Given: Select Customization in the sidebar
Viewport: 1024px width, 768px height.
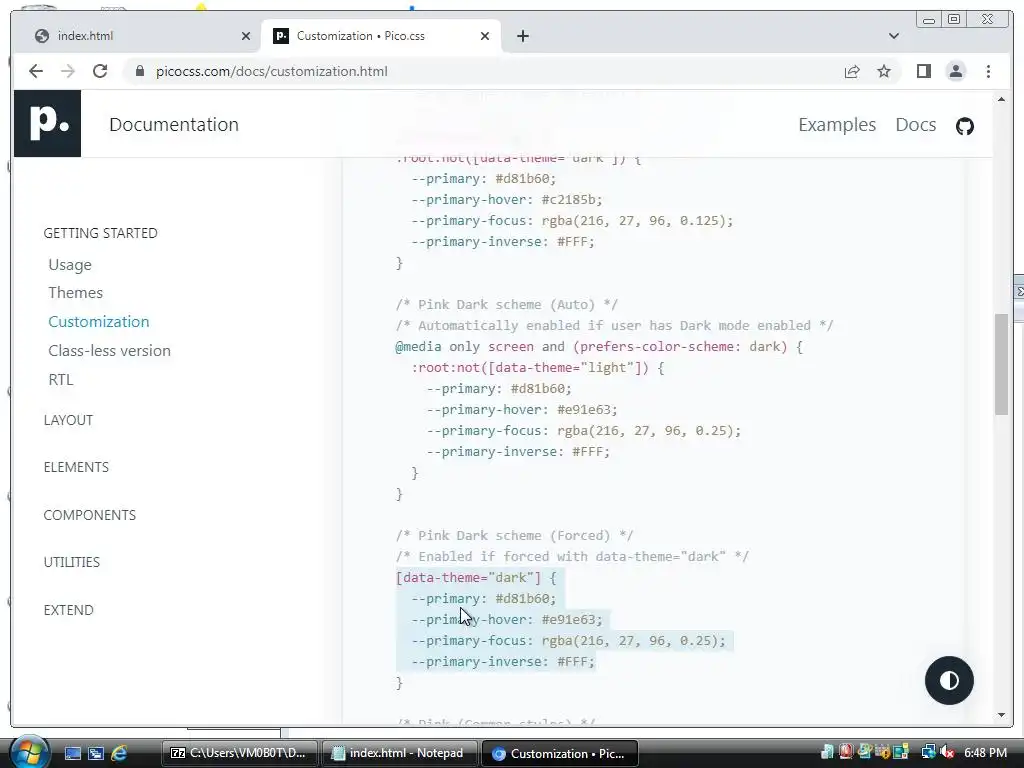Looking at the screenshot, I should pos(99,321).
